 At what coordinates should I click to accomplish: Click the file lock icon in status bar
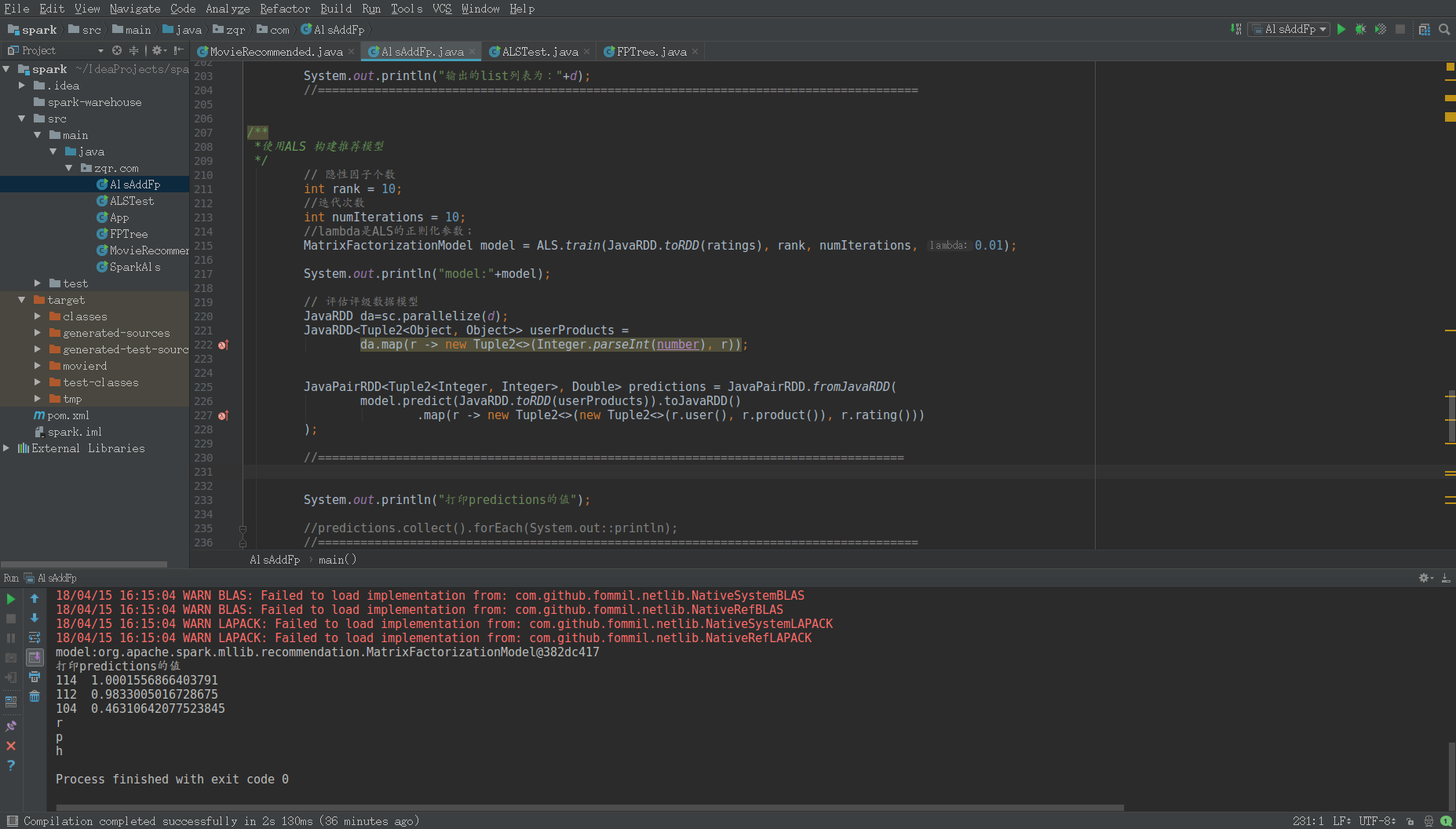pos(1410,821)
